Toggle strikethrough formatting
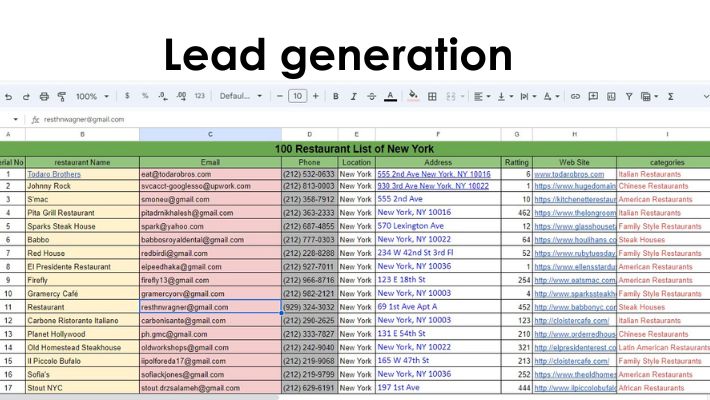Screen dimensions: 710x400 371,97
